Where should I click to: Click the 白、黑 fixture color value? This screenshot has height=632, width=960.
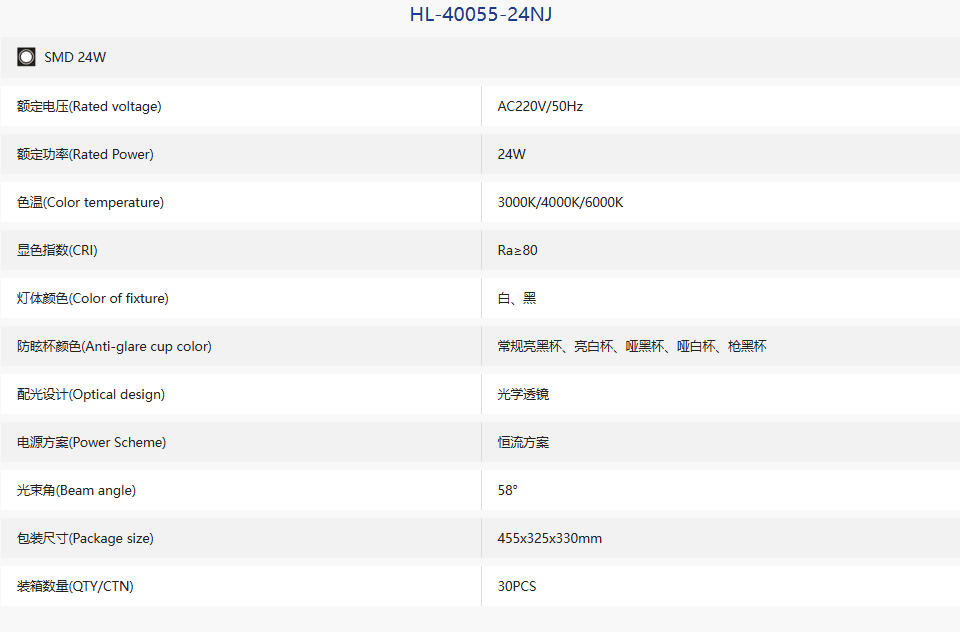[517, 298]
